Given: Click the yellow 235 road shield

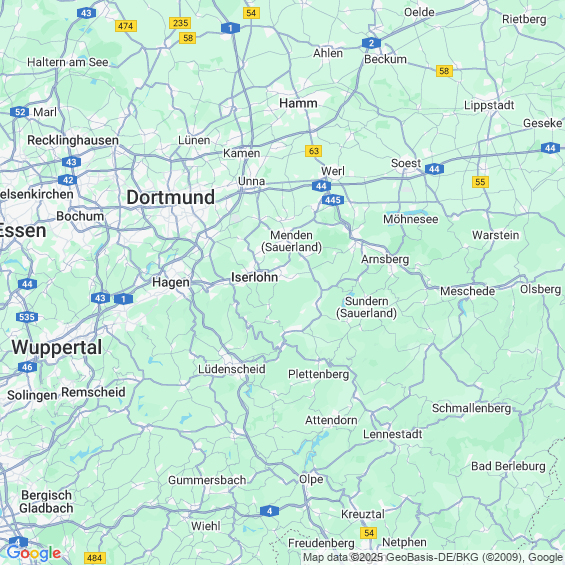Looking at the screenshot, I should pyautogui.click(x=180, y=23).
